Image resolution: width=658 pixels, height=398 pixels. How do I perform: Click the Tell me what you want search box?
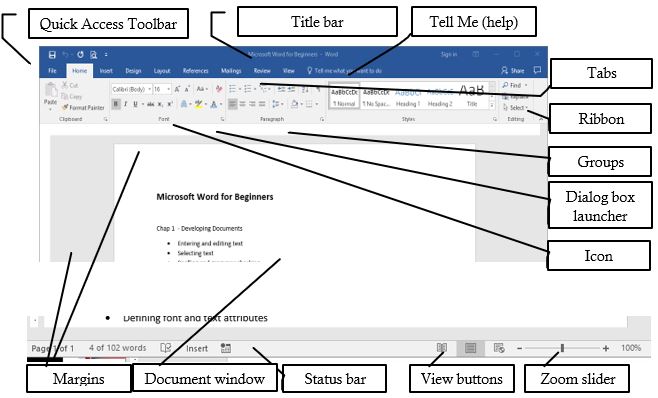pyautogui.click(x=345, y=71)
